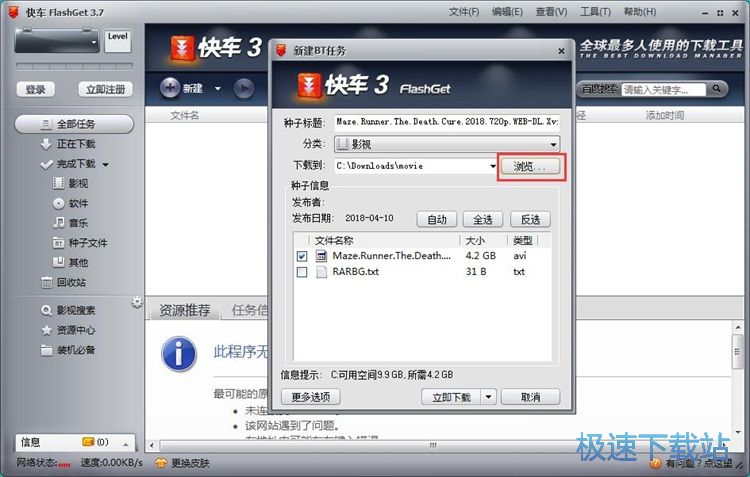Open the 资源中心 star icon
The width and height of the screenshot is (750, 477).
click(x=46, y=330)
